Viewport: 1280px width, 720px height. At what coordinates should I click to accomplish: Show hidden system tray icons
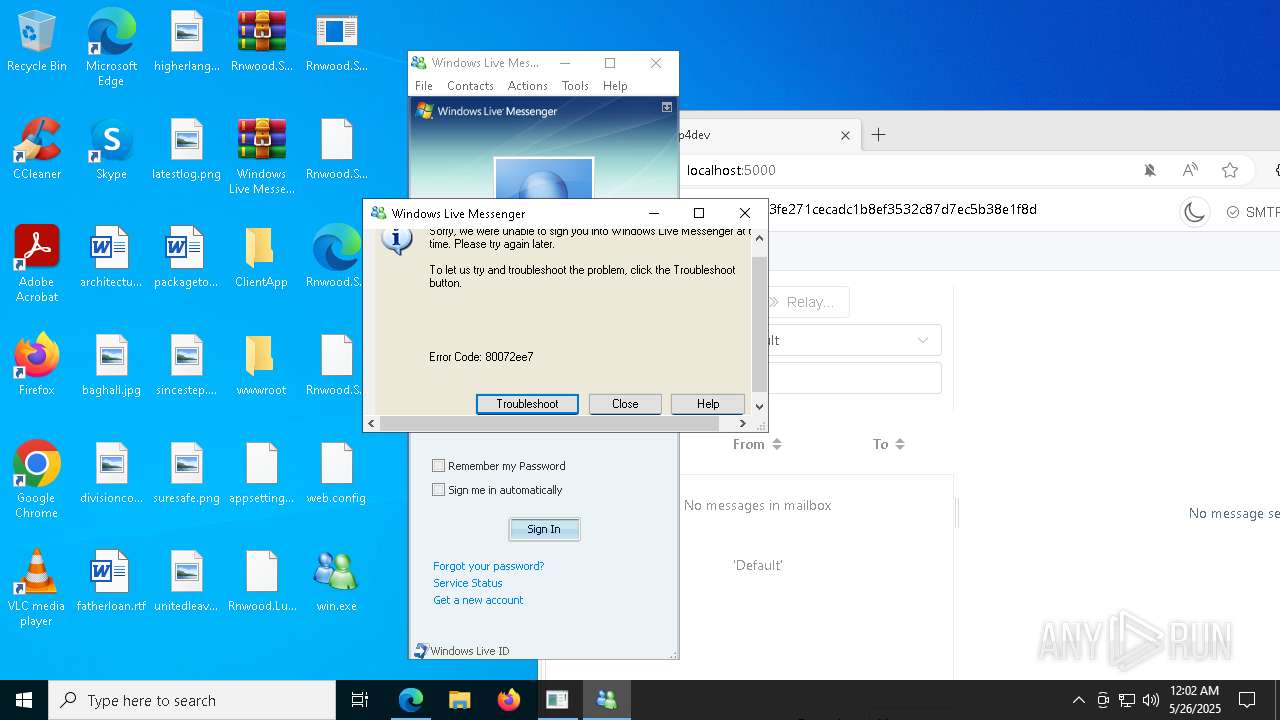pos(1078,700)
